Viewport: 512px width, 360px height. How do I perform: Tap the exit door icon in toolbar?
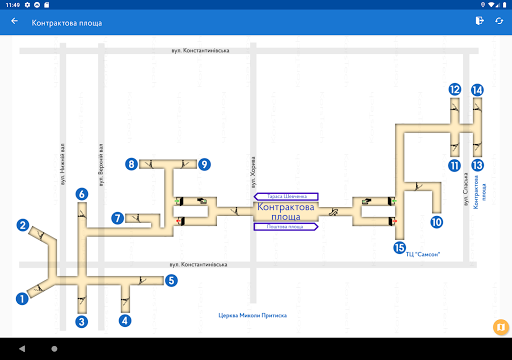479,21
